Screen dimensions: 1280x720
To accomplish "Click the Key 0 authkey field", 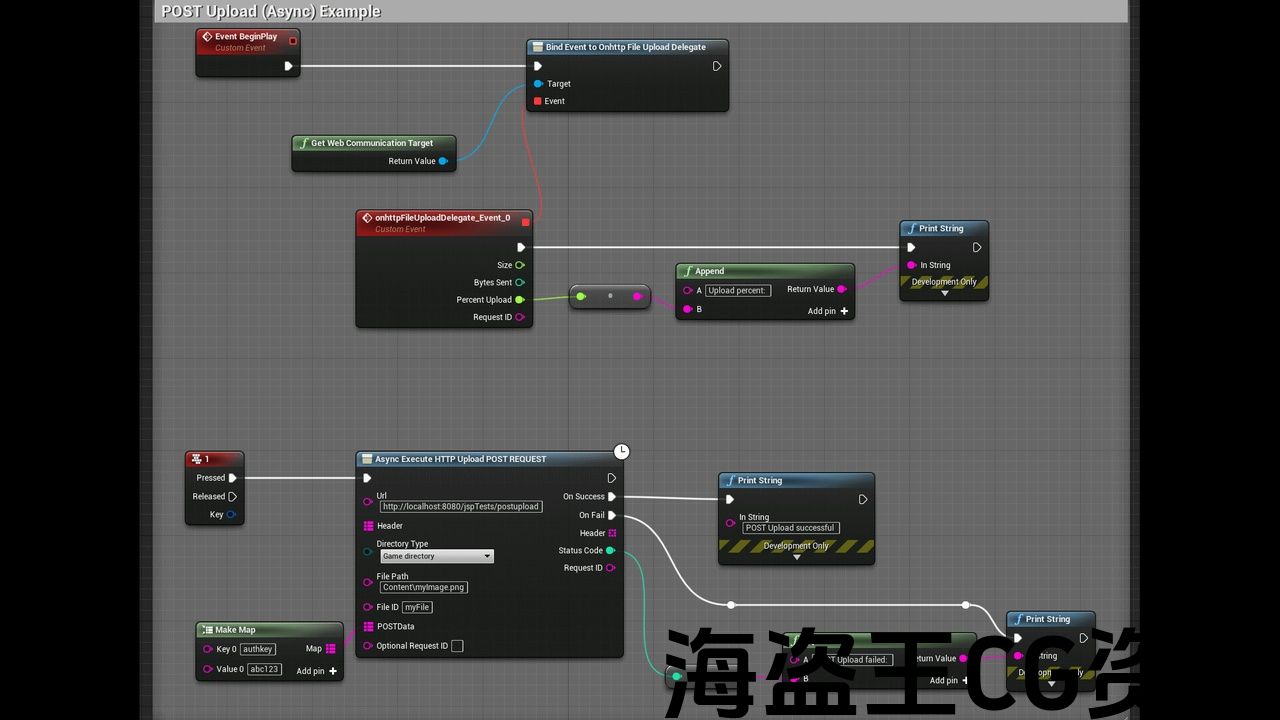I will [x=258, y=650].
